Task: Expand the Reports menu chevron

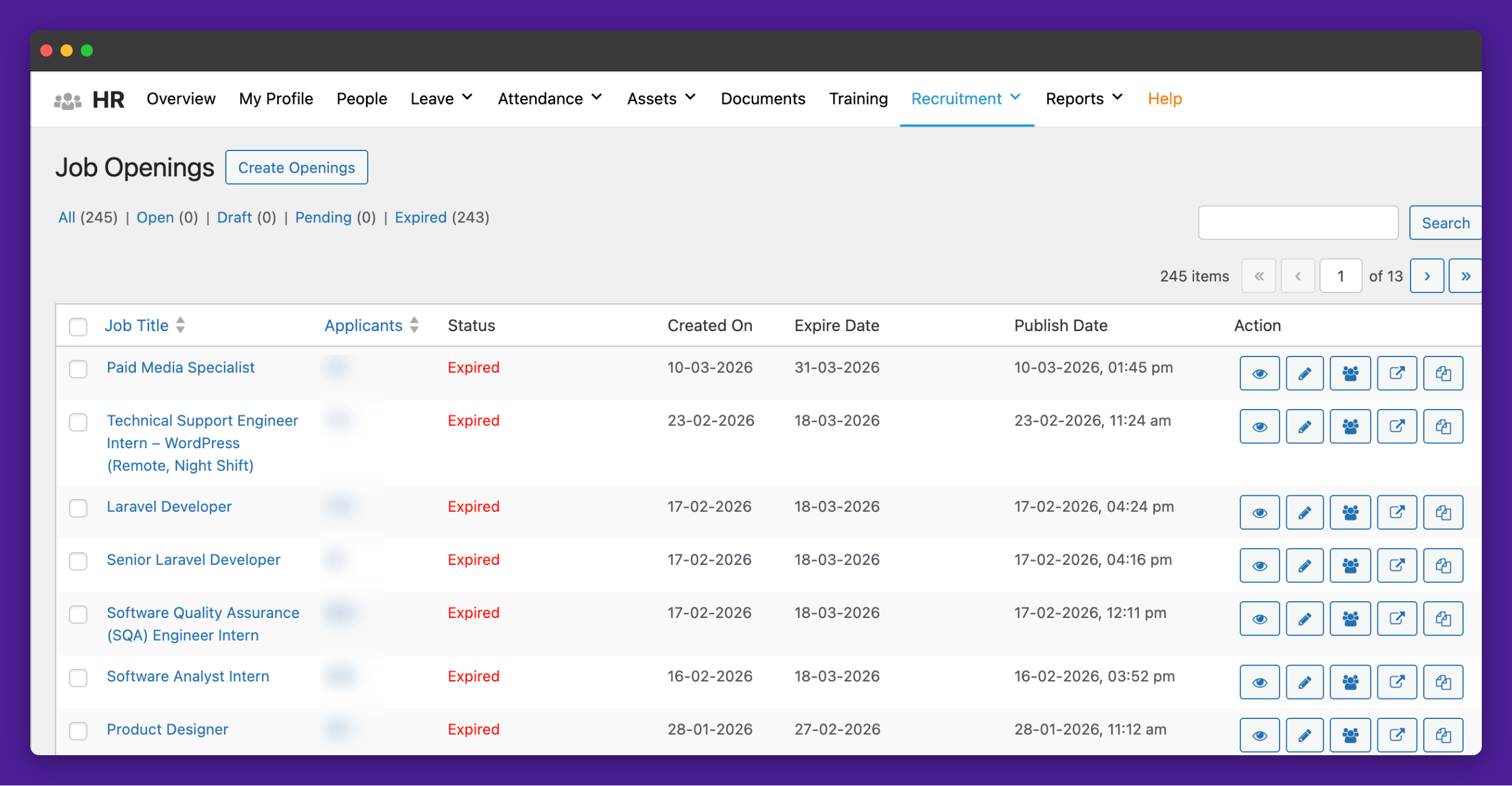Action: coord(1117,97)
